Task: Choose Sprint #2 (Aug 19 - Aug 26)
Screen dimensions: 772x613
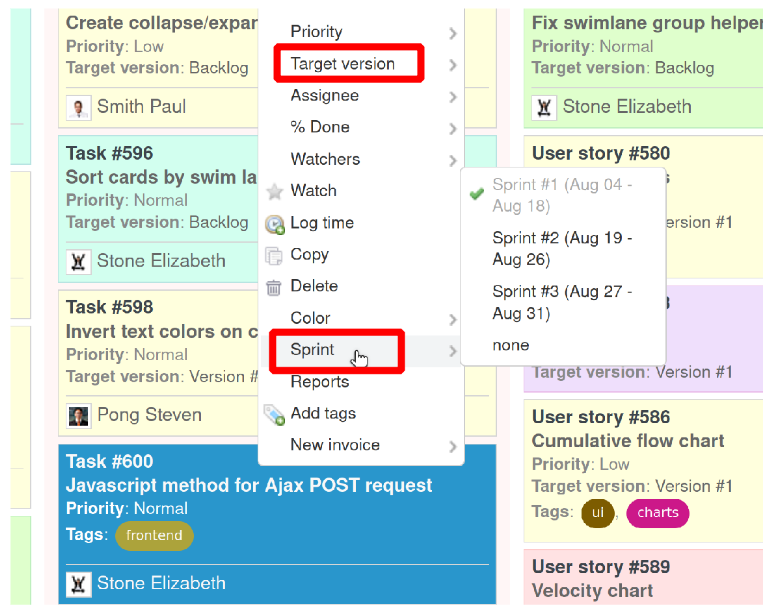Action: (x=561, y=248)
